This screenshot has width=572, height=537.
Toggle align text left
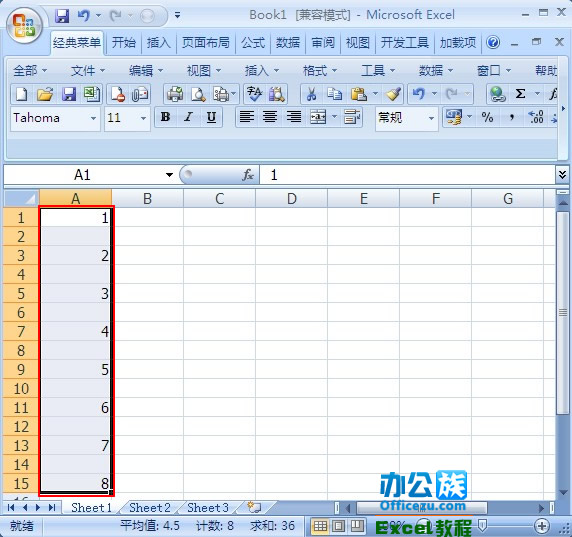click(x=247, y=117)
